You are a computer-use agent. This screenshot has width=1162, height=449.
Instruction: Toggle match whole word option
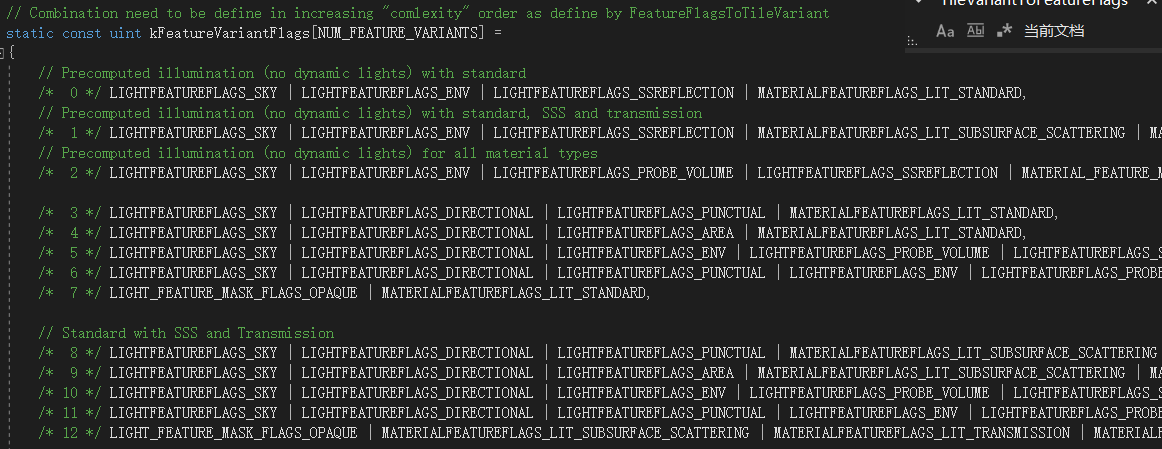pos(975,30)
